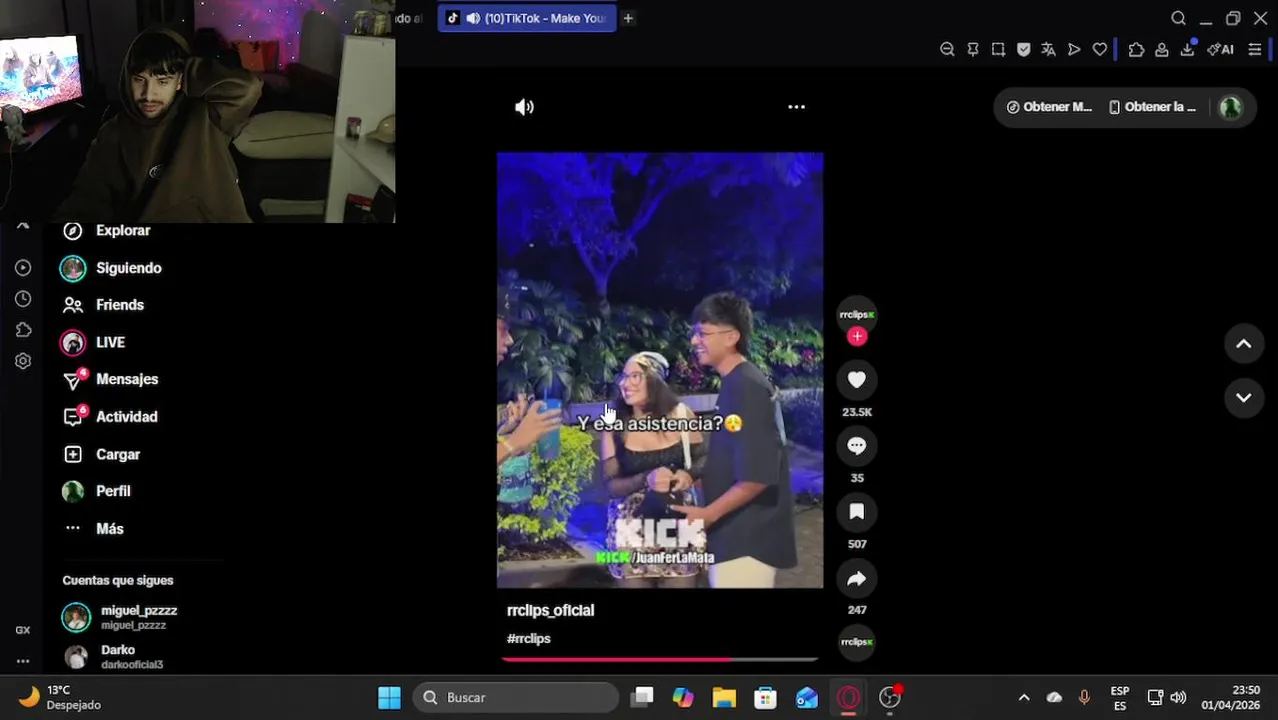Open three-dots sidebar setup in Opera sidebar

point(23,661)
